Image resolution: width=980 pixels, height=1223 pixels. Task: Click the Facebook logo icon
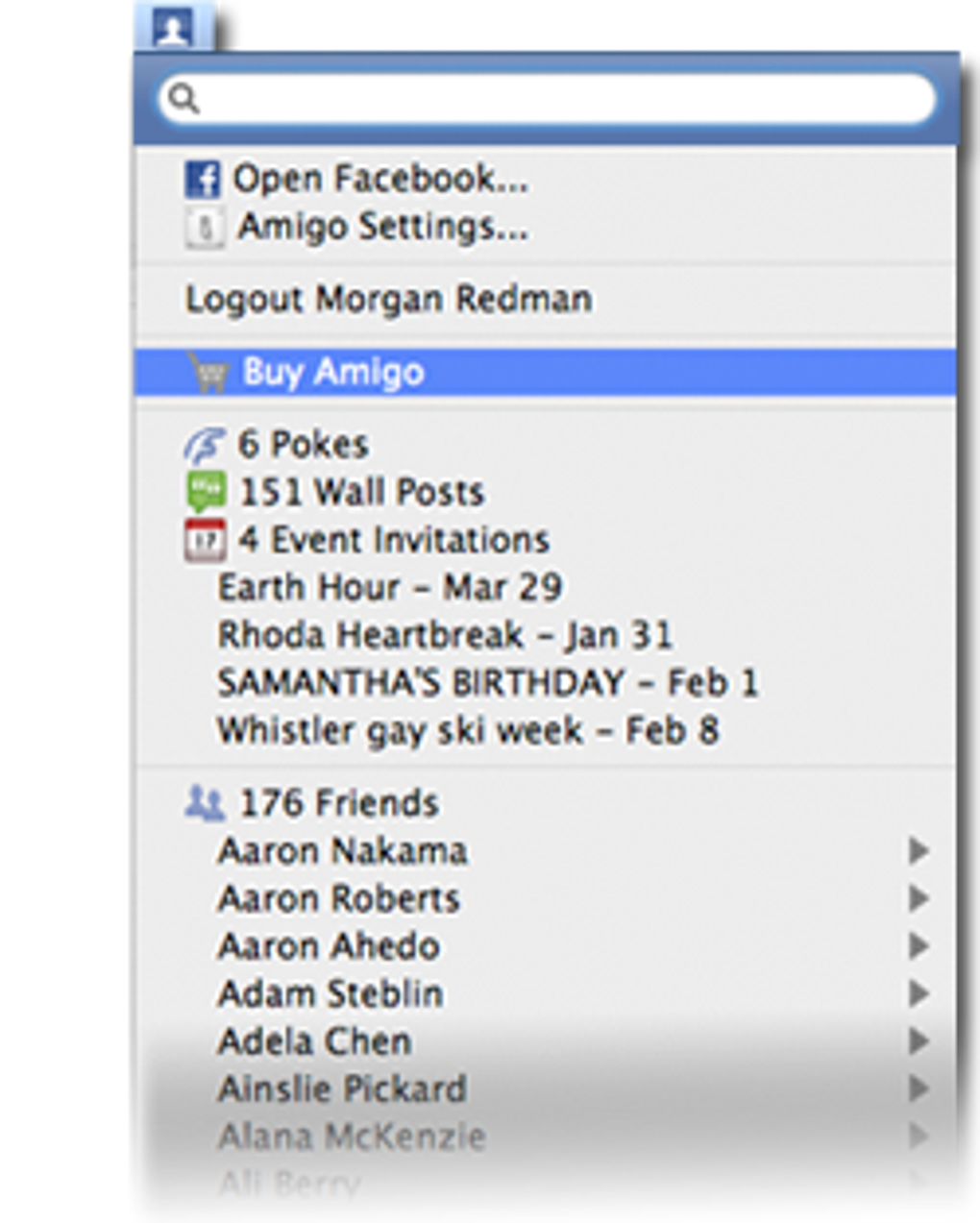click(x=202, y=180)
